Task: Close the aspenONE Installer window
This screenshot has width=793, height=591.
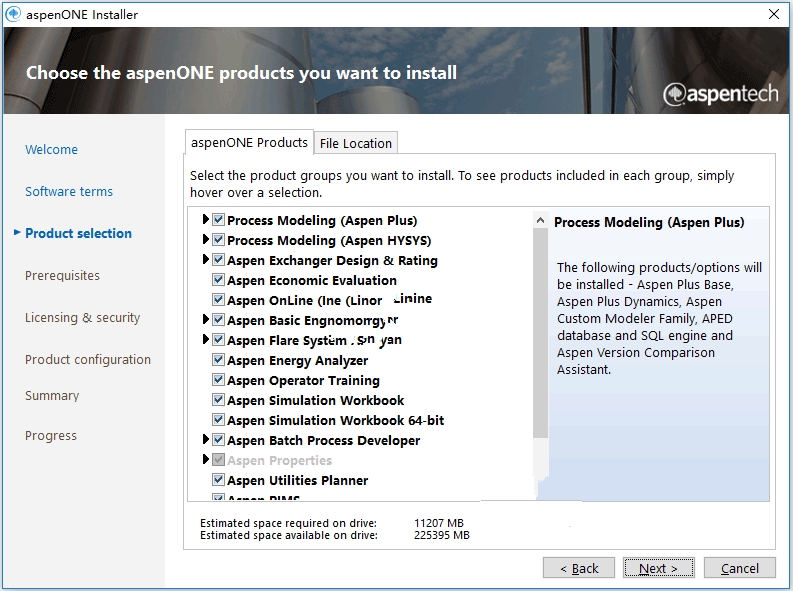Action: coord(773,14)
